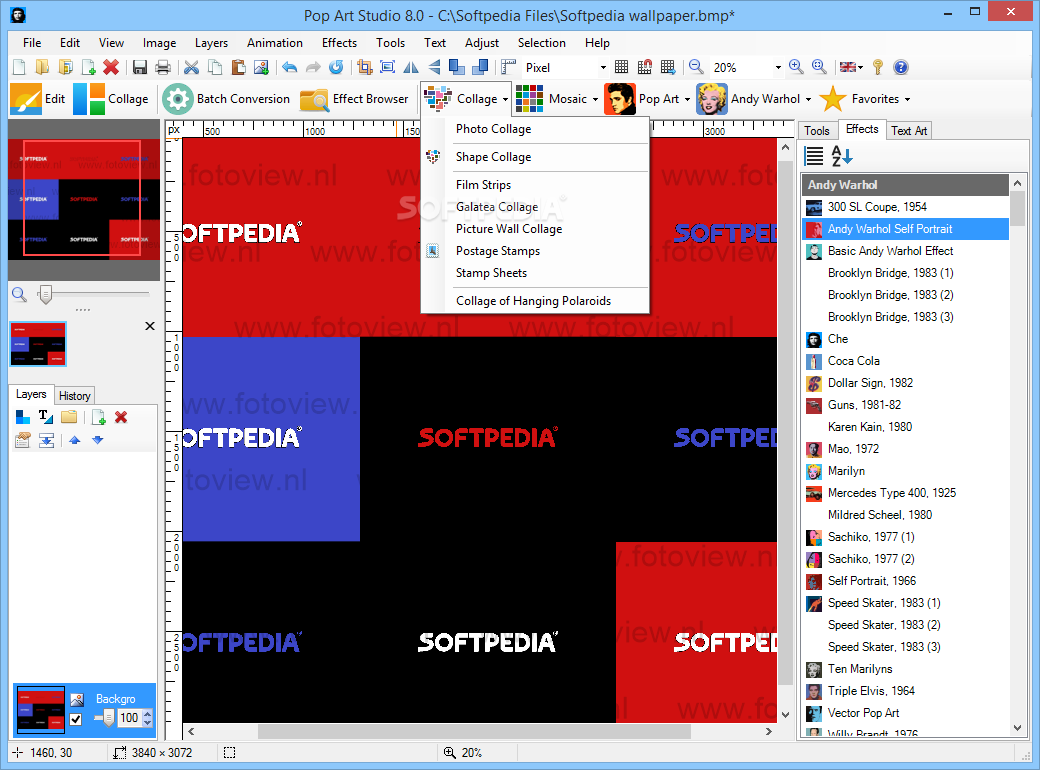Image resolution: width=1040 pixels, height=770 pixels.
Task: Switch to the History tab
Action: tap(74, 396)
